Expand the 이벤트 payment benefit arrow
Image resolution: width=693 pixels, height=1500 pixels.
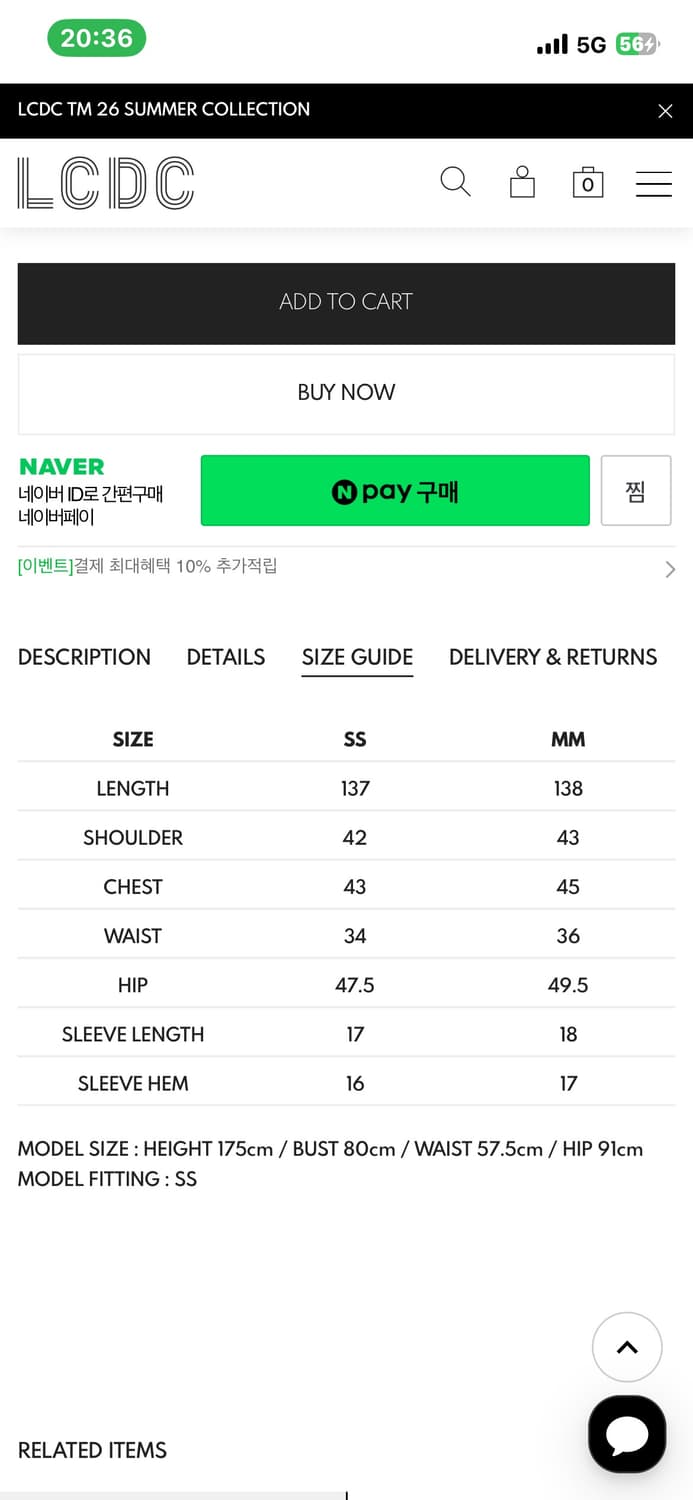point(669,569)
